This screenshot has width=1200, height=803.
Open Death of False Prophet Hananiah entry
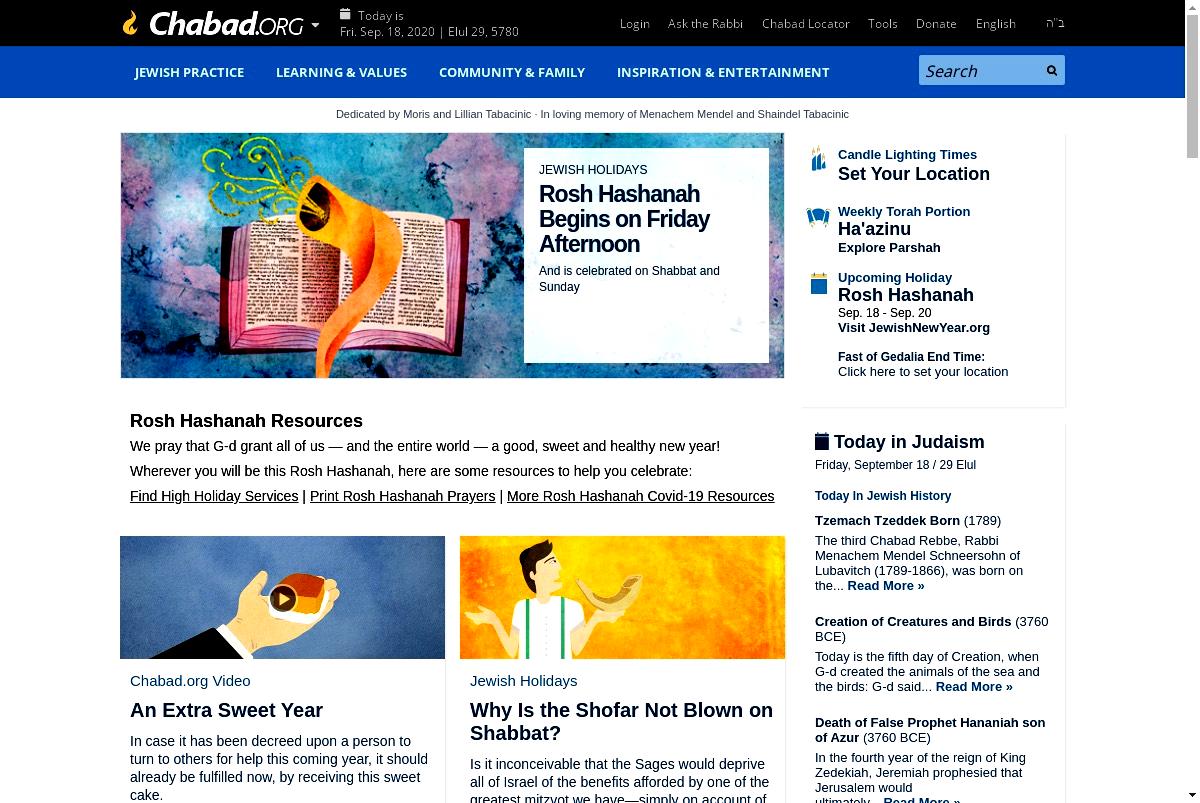tap(930, 730)
